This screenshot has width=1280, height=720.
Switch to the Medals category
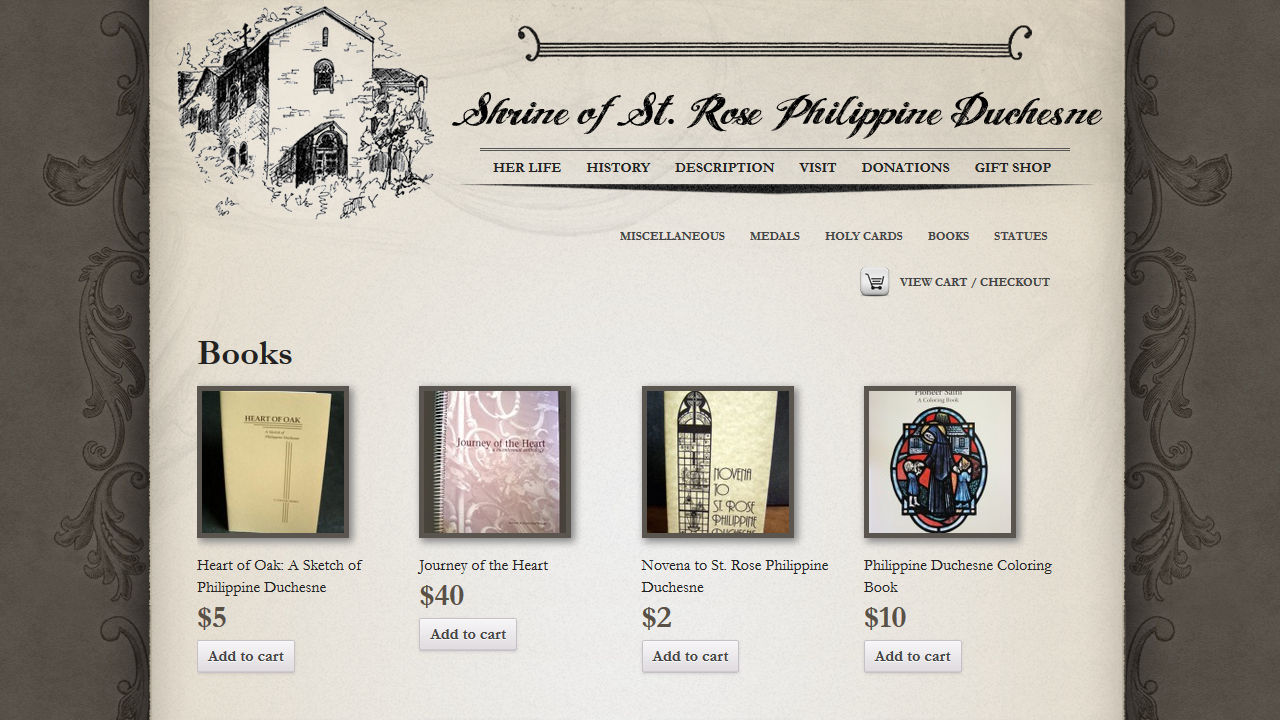pos(775,236)
